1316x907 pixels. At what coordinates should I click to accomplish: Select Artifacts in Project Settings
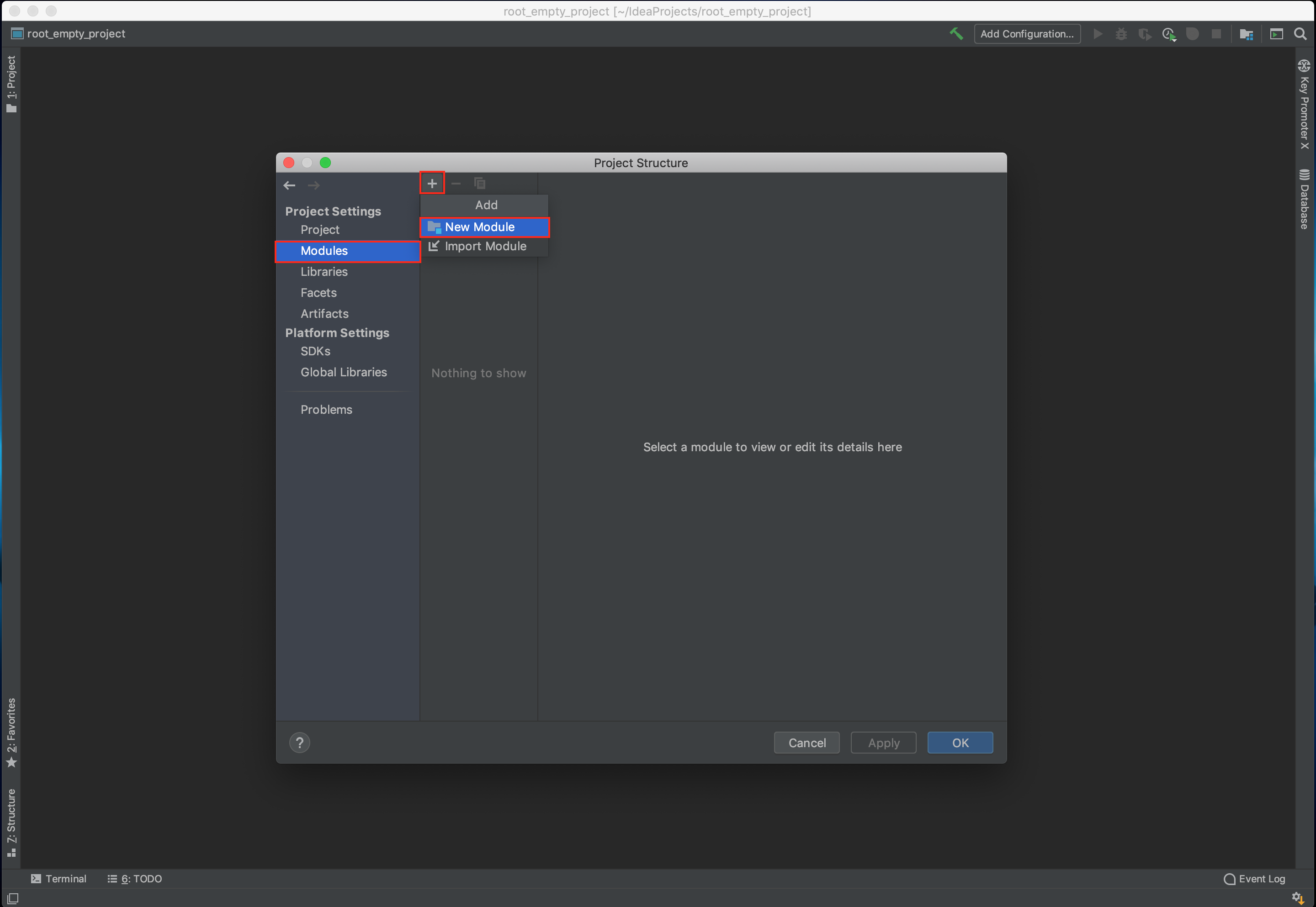click(348, 314)
